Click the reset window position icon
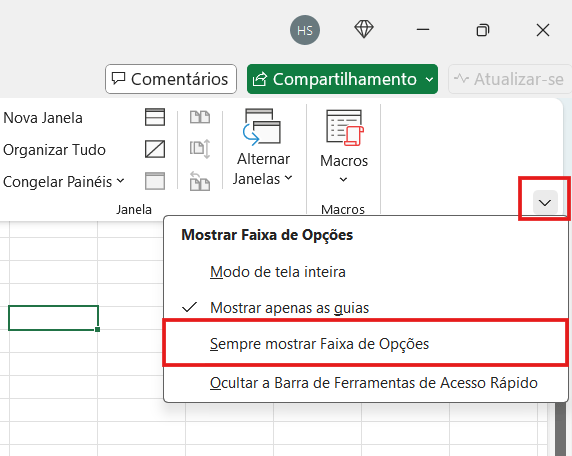Screen dimensions: 572x456 click(200, 181)
